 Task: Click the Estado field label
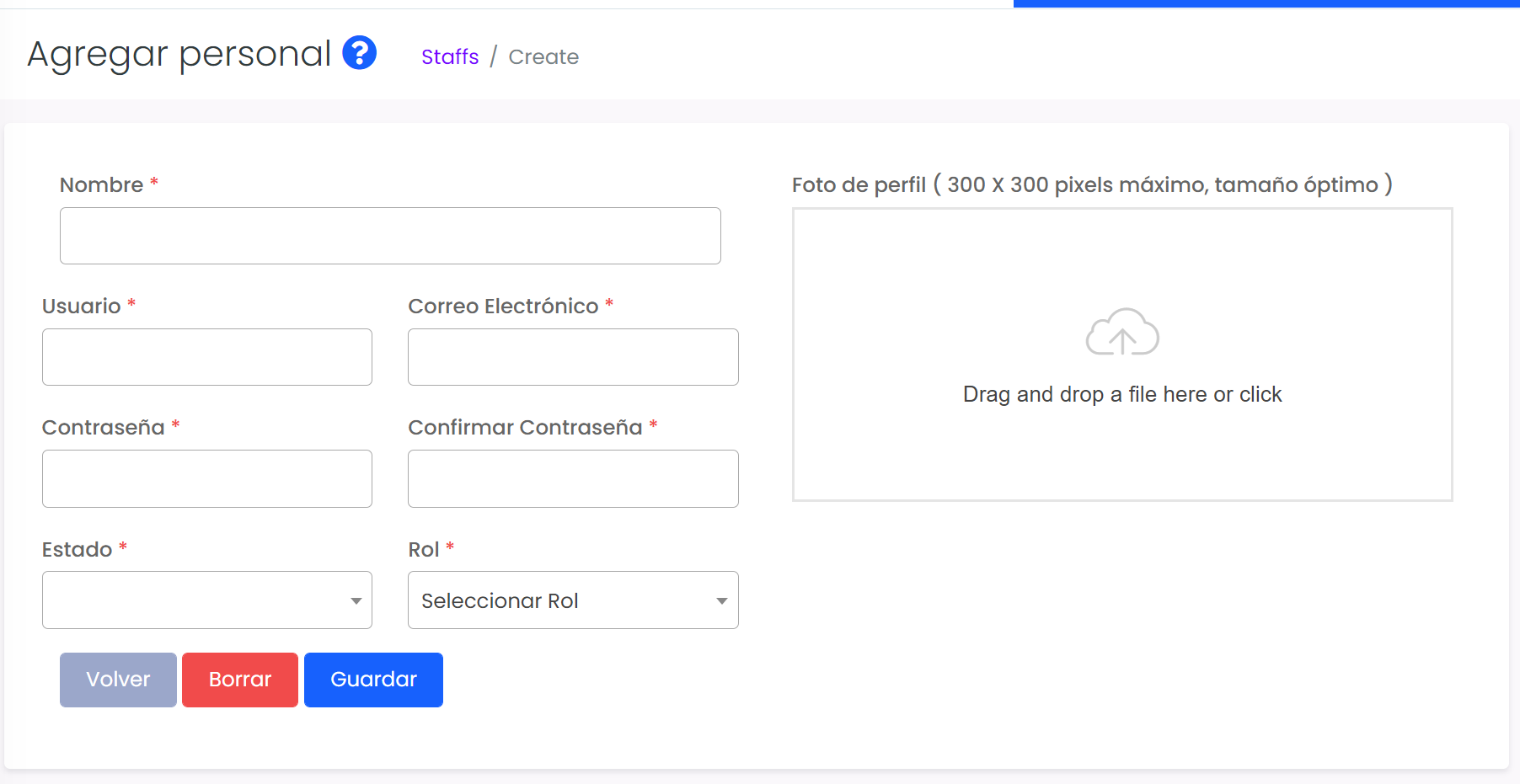[78, 550]
